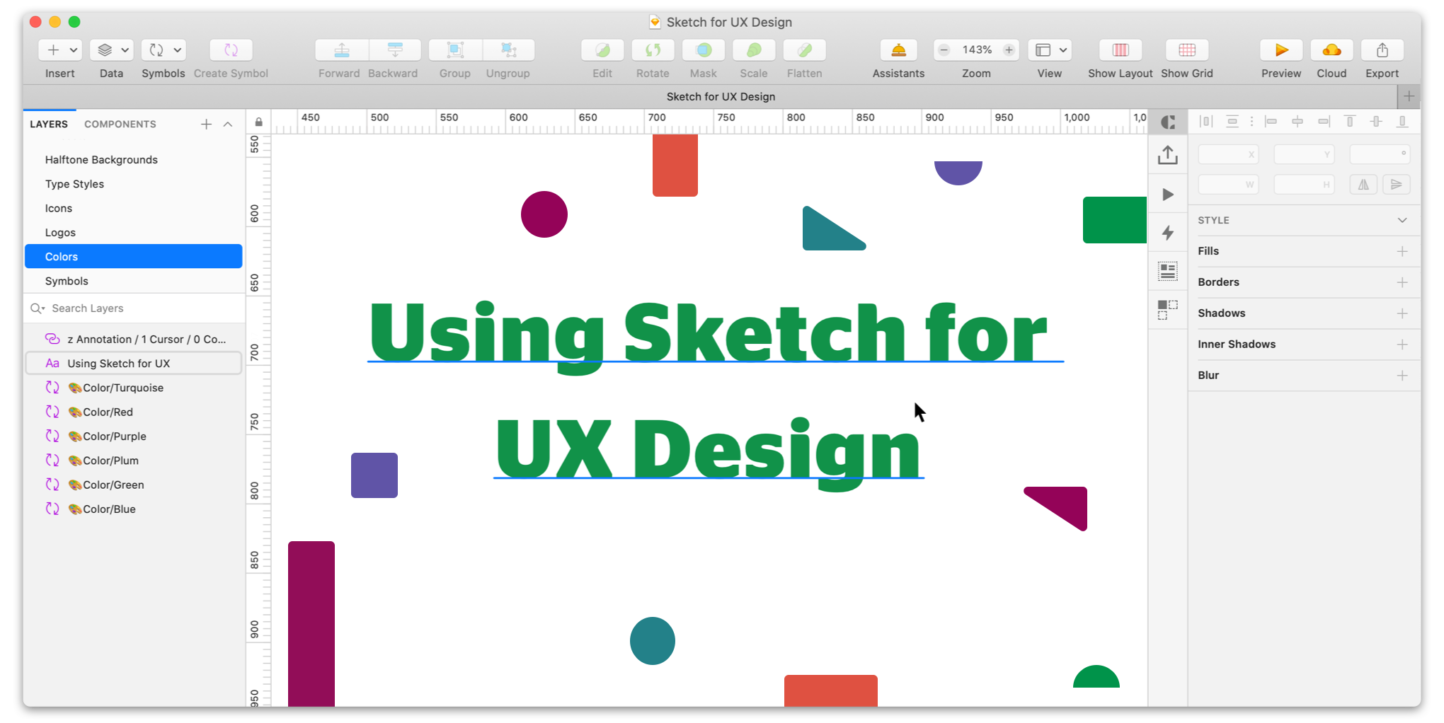Collapse the STYLE section chevron

[1403, 220]
